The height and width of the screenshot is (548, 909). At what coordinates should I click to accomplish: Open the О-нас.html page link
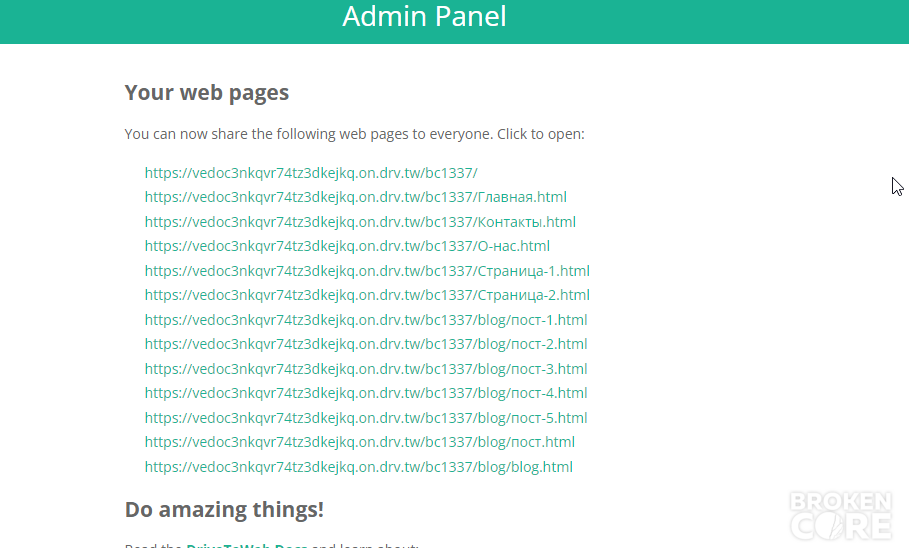tap(347, 246)
